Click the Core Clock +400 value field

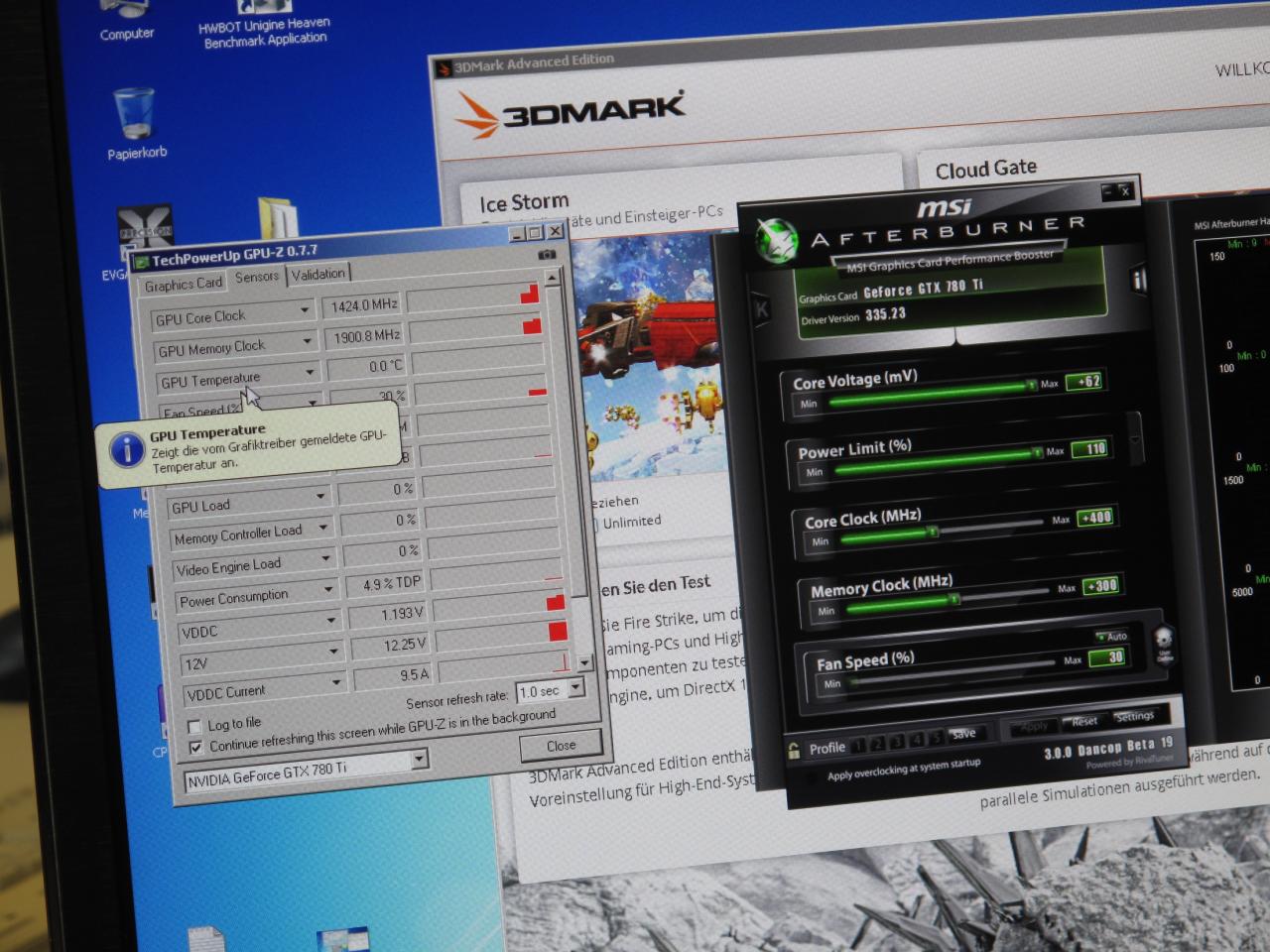pyautogui.click(x=1095, y=518)
